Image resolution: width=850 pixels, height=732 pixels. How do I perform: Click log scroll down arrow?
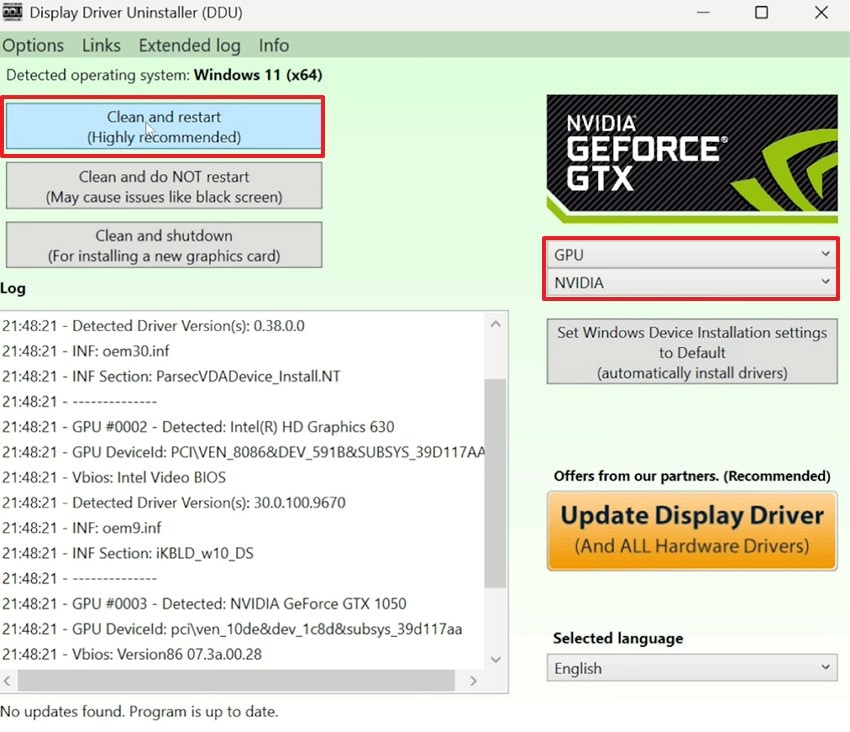click(495, 659)
